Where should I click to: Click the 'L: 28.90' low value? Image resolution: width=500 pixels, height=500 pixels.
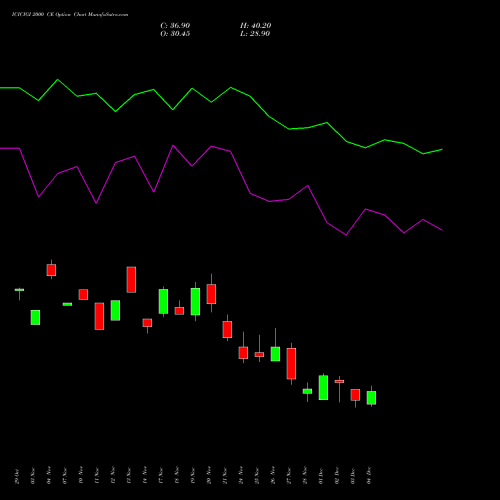coord(255,34)
